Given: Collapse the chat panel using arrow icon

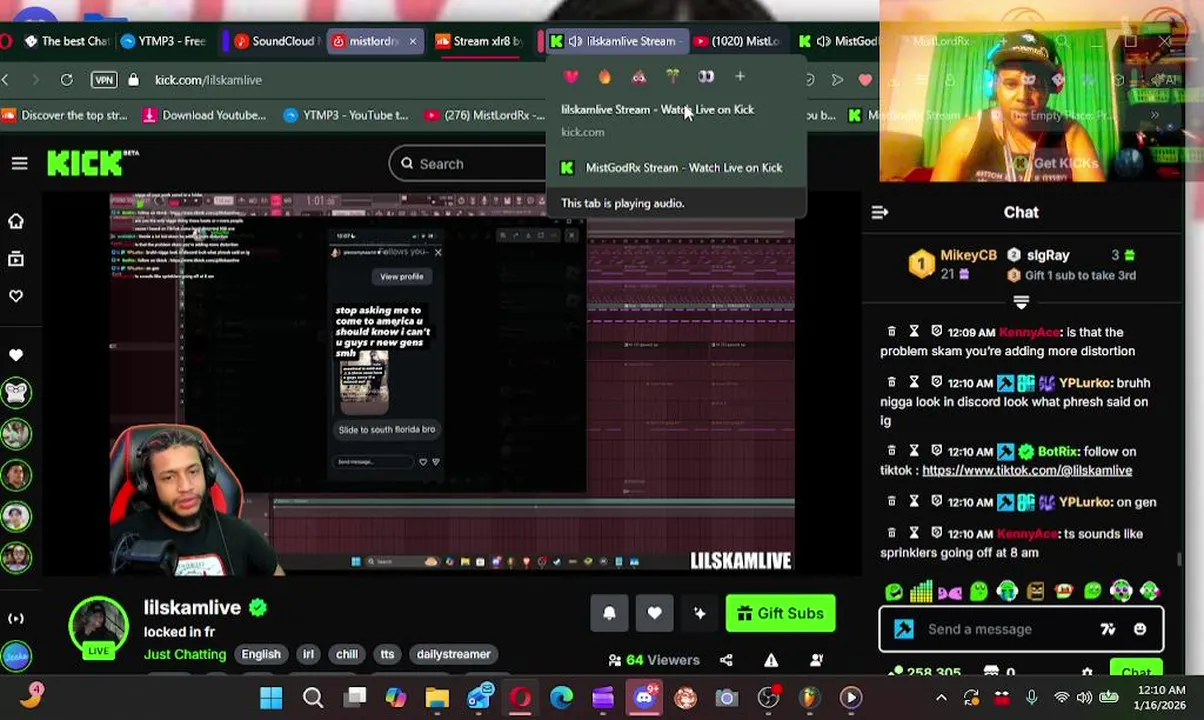Looking at the screenshot, I should pyautogui.click(x=880, y=212).
